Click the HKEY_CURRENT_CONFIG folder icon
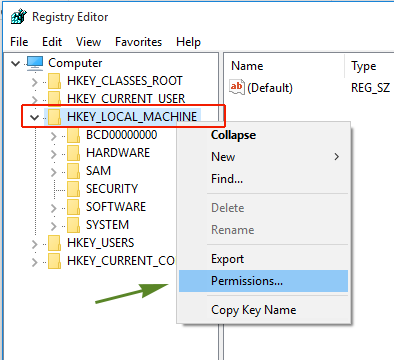Image resolution: width=394 pixels, height=360 pixels. pos(54,261)
